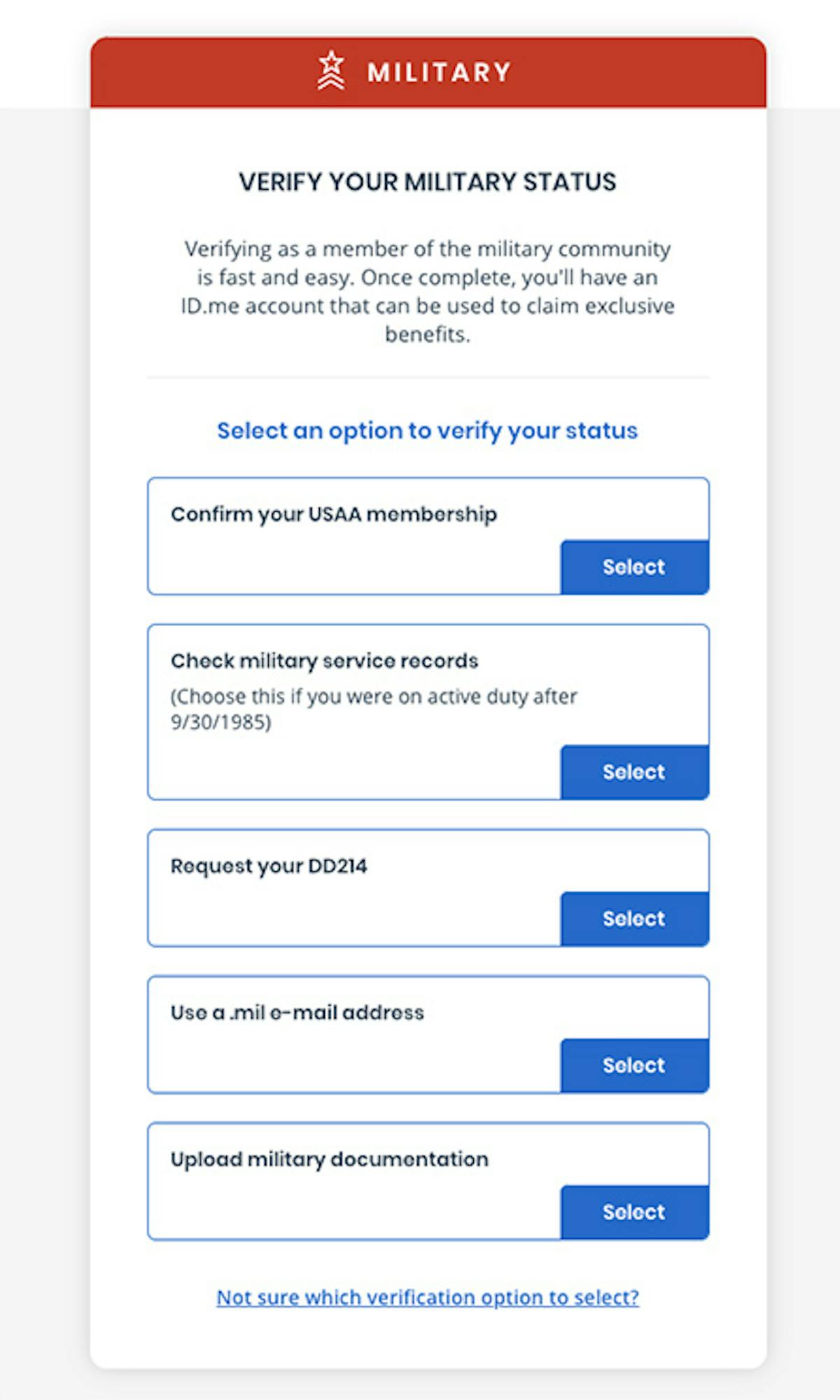Viewport: 840px width, 1400px height.
Task: Tap Select for Upload military documentation
Action: click(x=634, y=1212)
